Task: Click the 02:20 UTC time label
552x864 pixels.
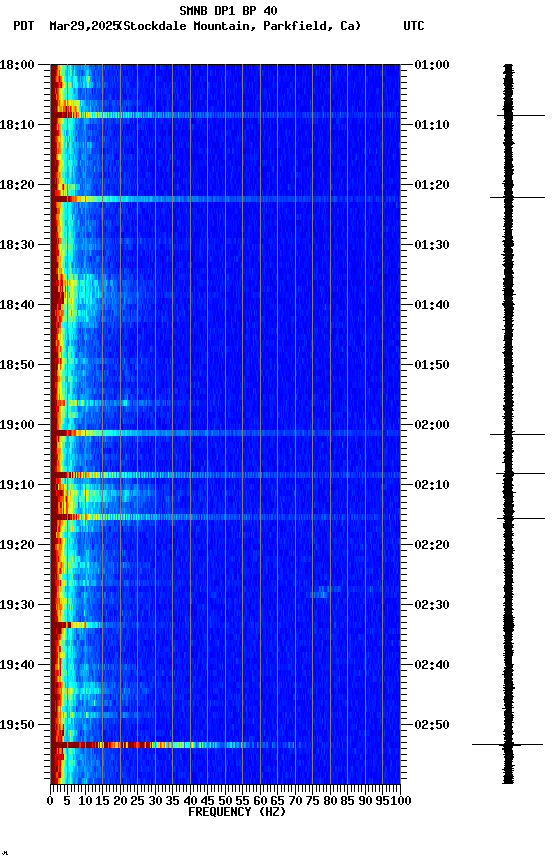Action: 432,545
